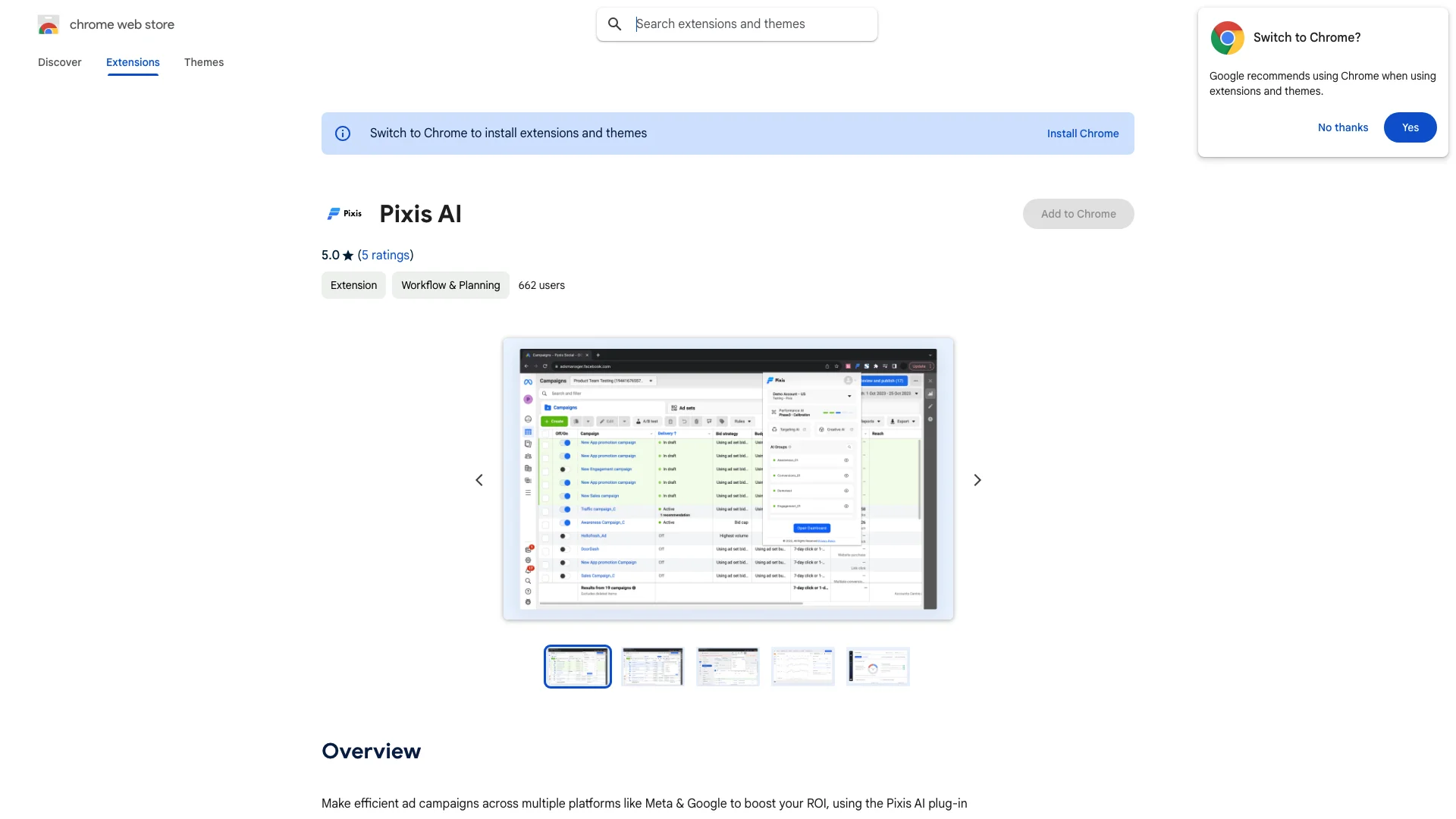Click the Workflow & Planning chip
Image resolution: width=1456 pixels, height=819 pixels.
pos(450,285)
